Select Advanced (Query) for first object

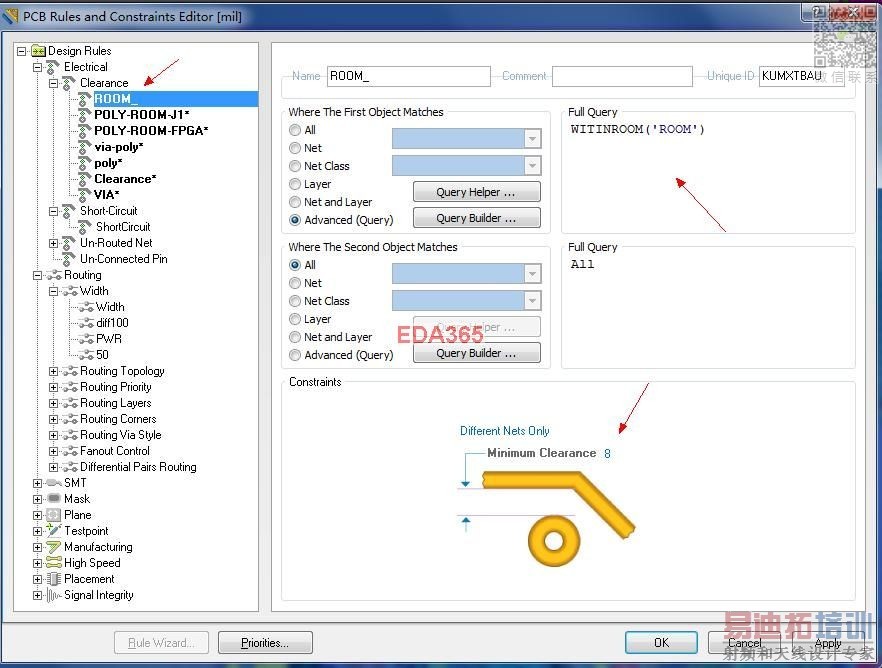click(x=295, y=220)
